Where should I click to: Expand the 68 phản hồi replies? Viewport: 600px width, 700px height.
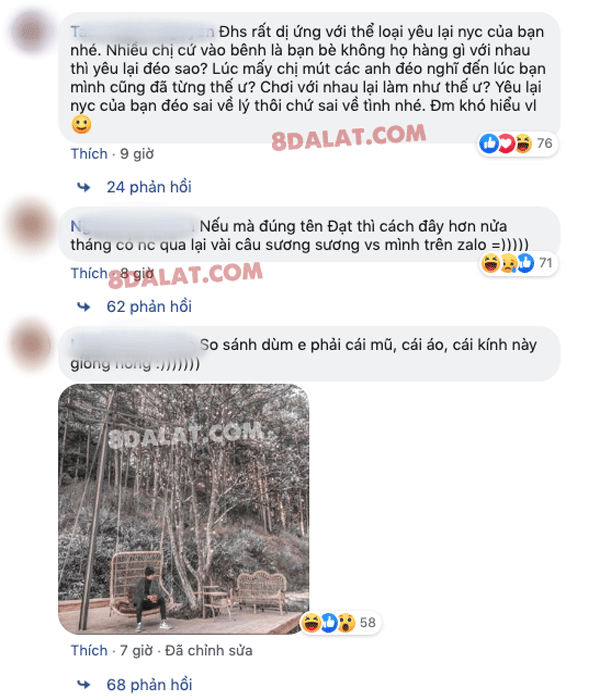pyautogui.click(x=149, y=684)
